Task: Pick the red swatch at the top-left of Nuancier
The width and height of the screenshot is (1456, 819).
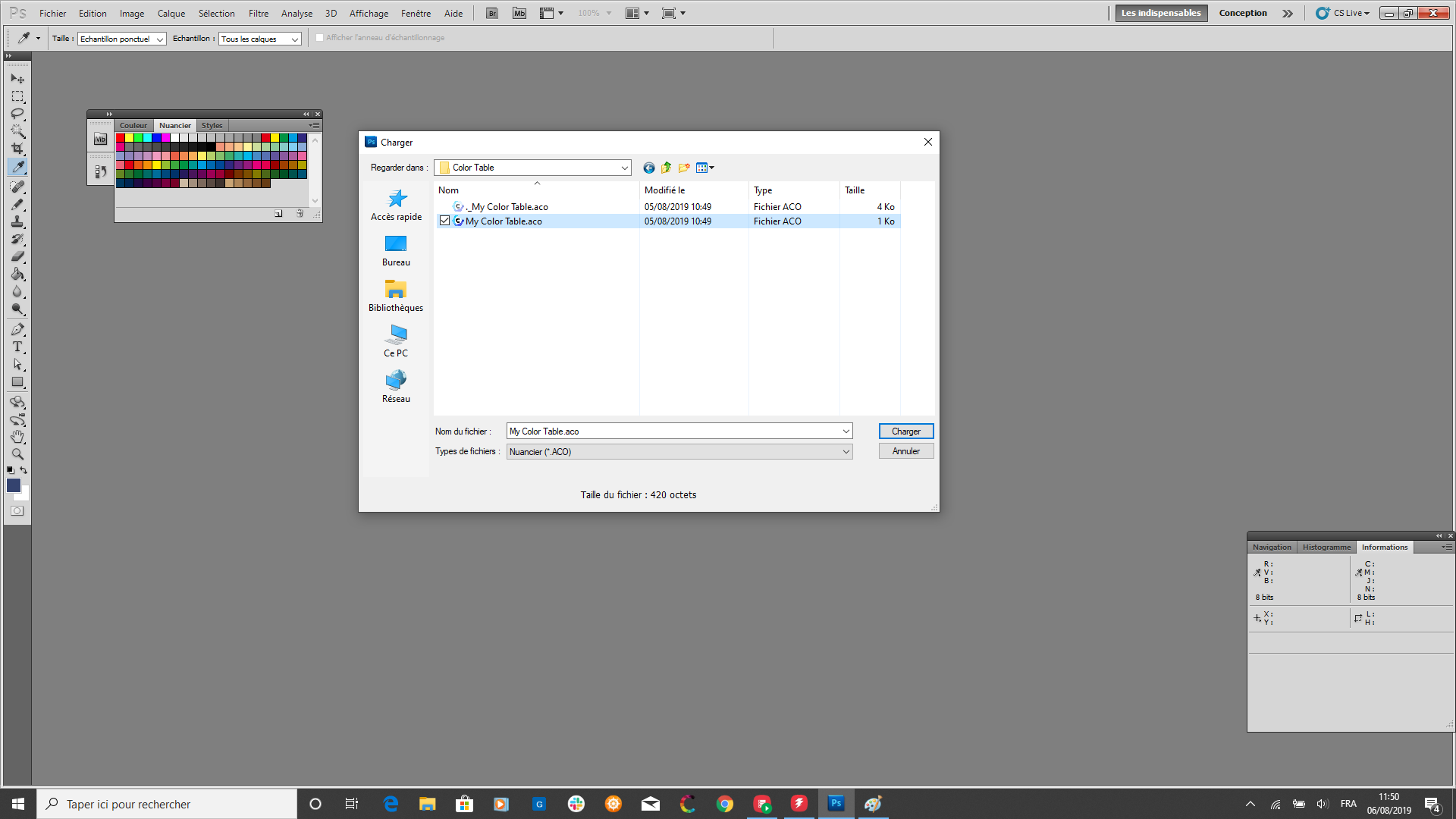Action: tap(121, 137)
